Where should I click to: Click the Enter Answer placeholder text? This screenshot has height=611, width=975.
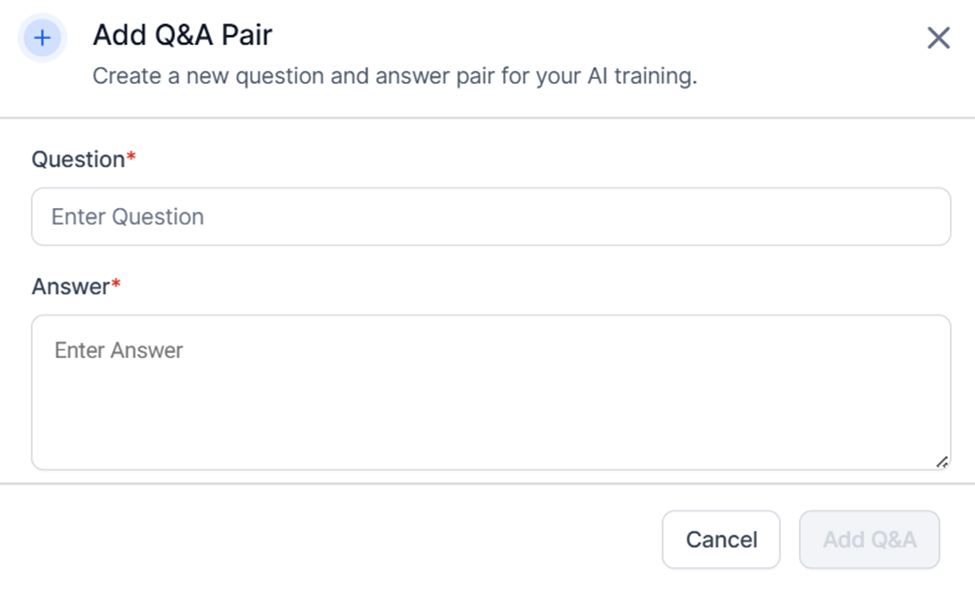coord(119,350)
